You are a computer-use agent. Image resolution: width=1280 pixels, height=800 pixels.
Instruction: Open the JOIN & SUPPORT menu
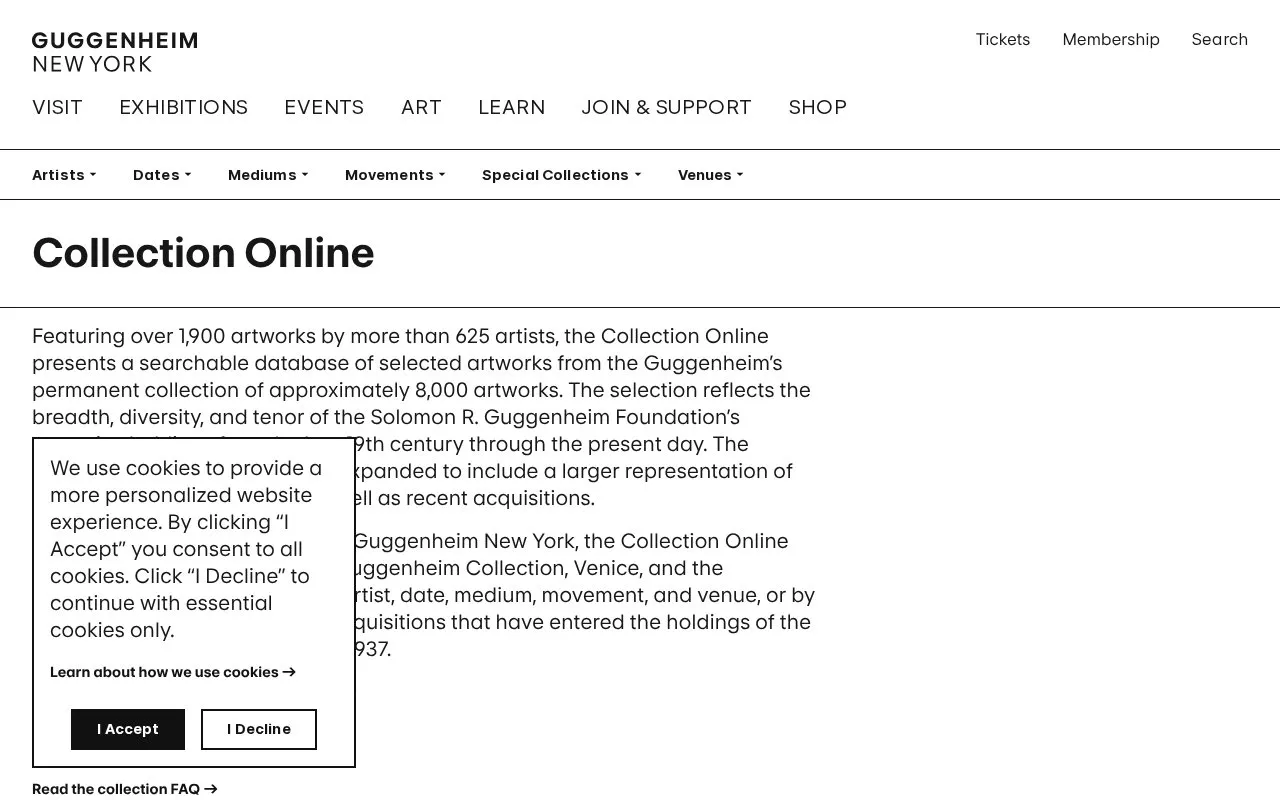666,107
